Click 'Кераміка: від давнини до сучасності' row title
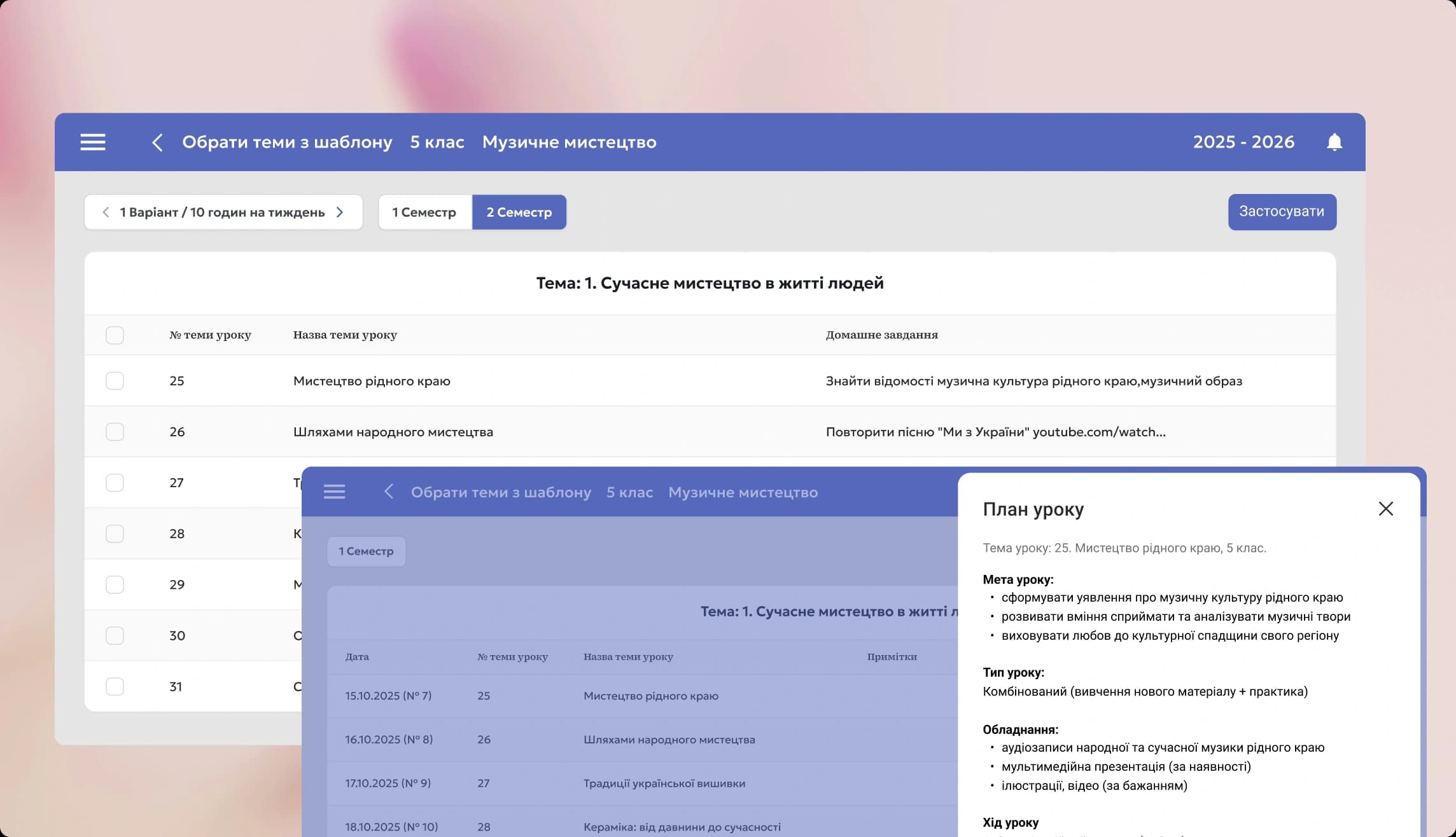The height and width of the screenshot is (837, 1456). [x=682, y=827]
